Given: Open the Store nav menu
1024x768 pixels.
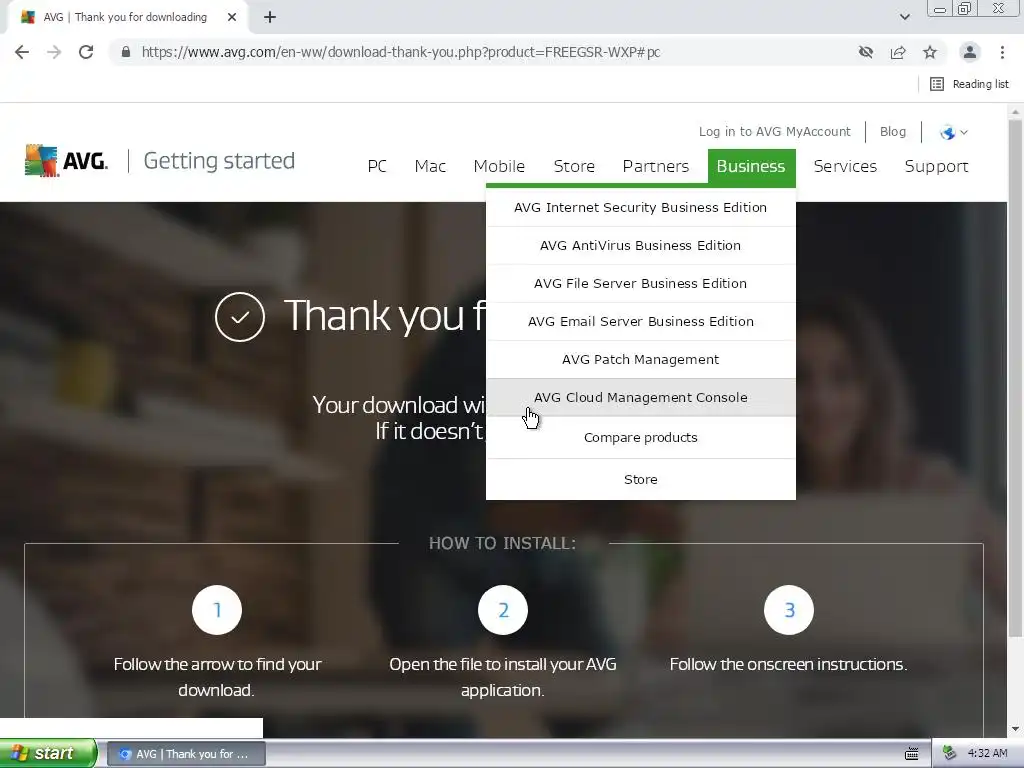Looking at the screenshot, I should (574, 167).
